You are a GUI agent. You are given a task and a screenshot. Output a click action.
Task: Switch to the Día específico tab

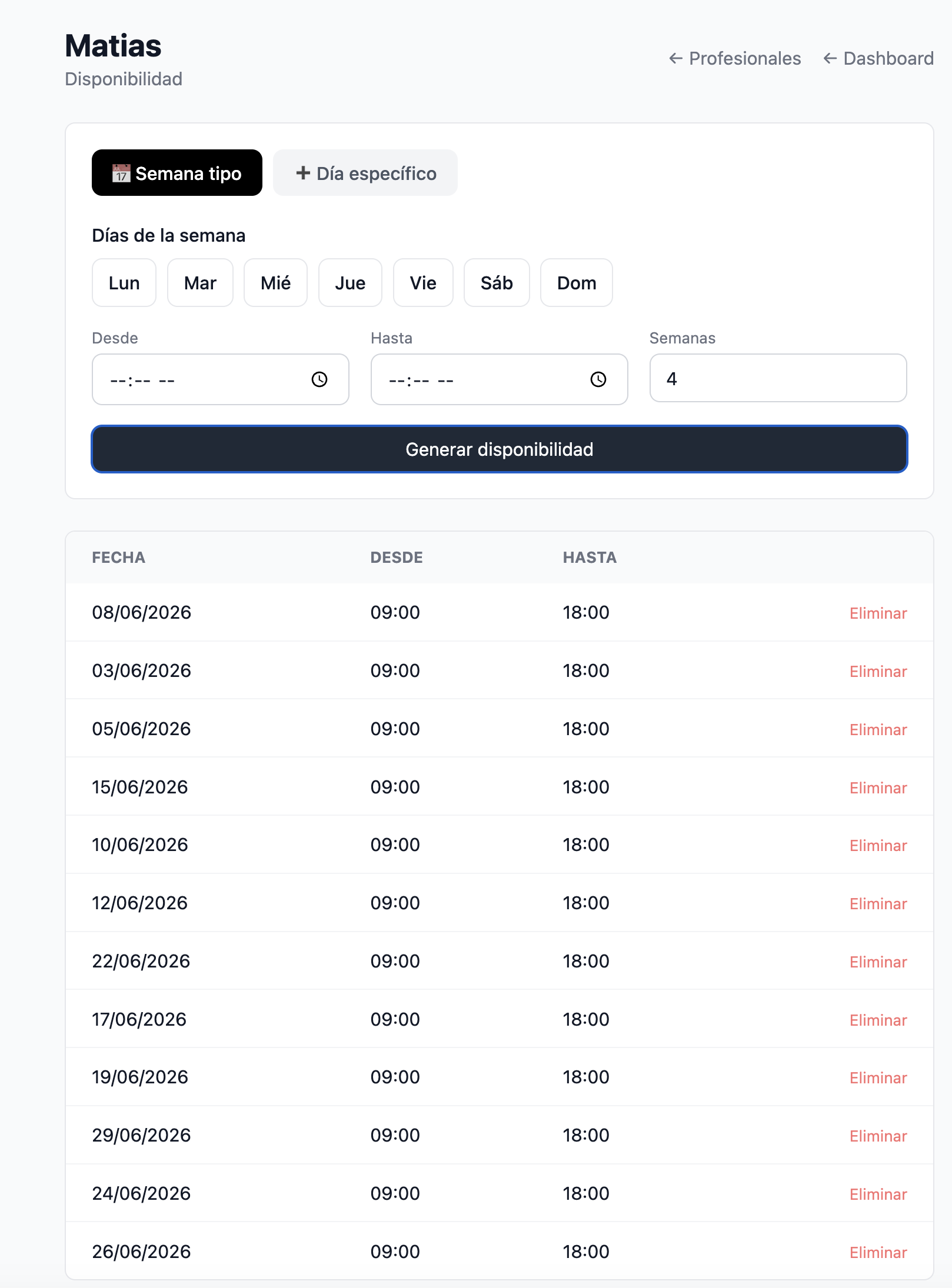(x=365, y=173)
